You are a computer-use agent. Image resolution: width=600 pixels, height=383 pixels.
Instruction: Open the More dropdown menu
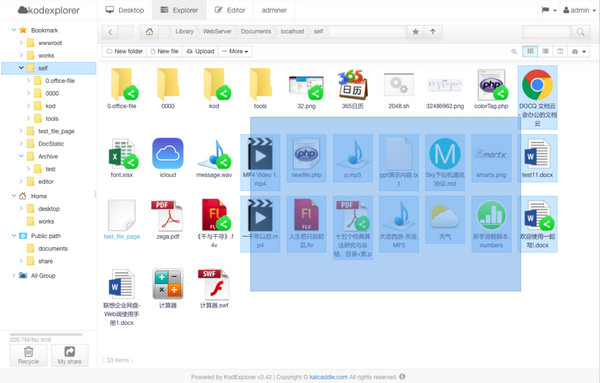[235, 51]
